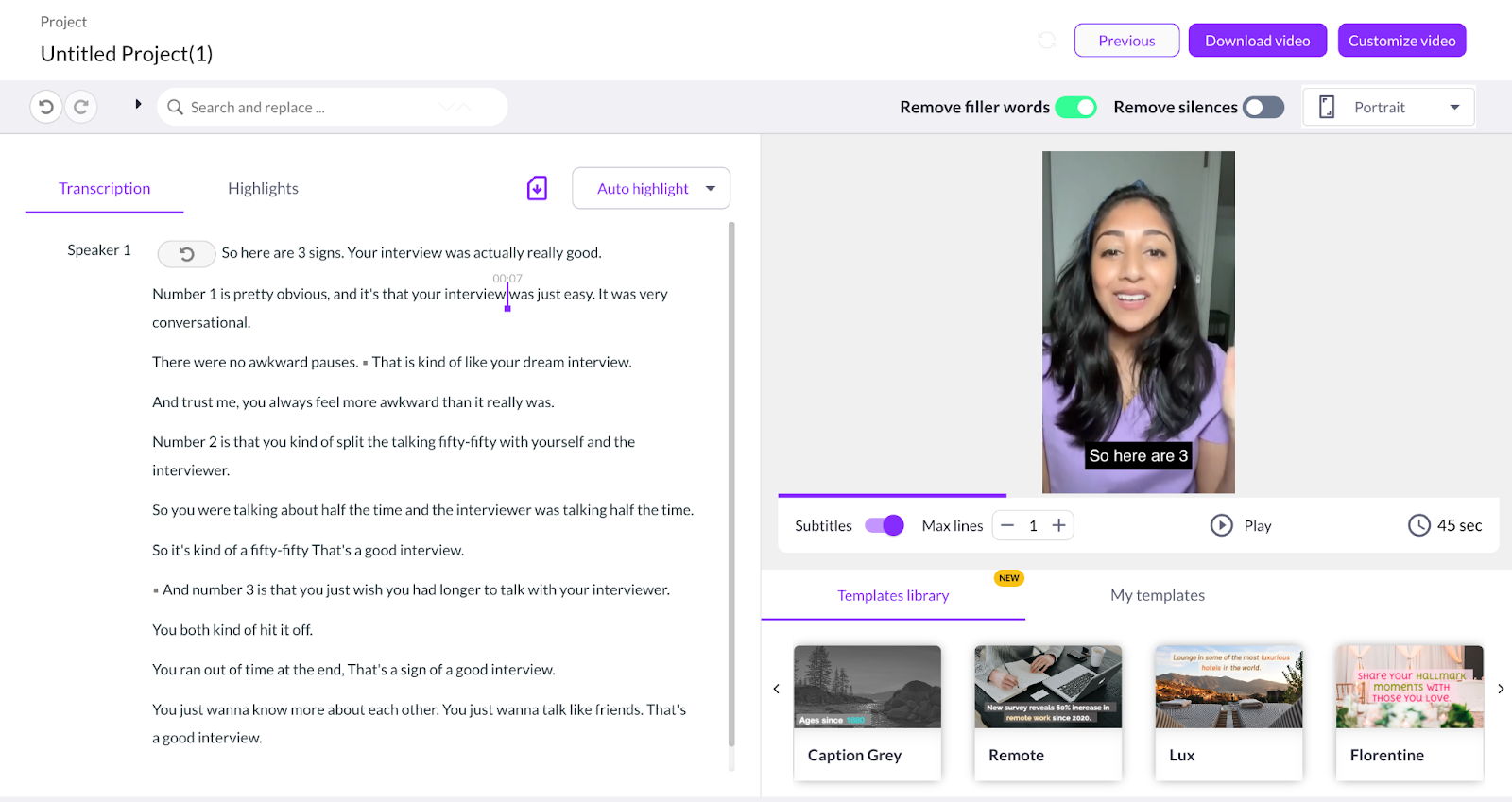Click the 00:07 playhead cursor in transcript
Screen dimensions: 1512x802
click(507, 295)
